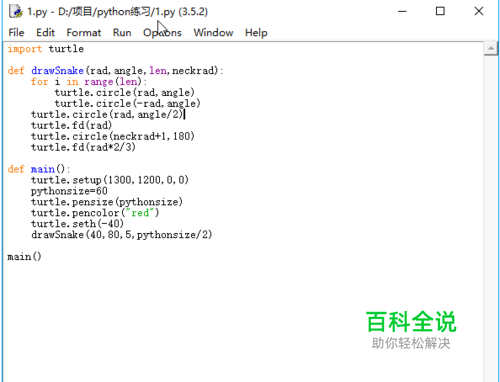Open the File menu
Screen dimensions: 500x382
coord(16,33)
